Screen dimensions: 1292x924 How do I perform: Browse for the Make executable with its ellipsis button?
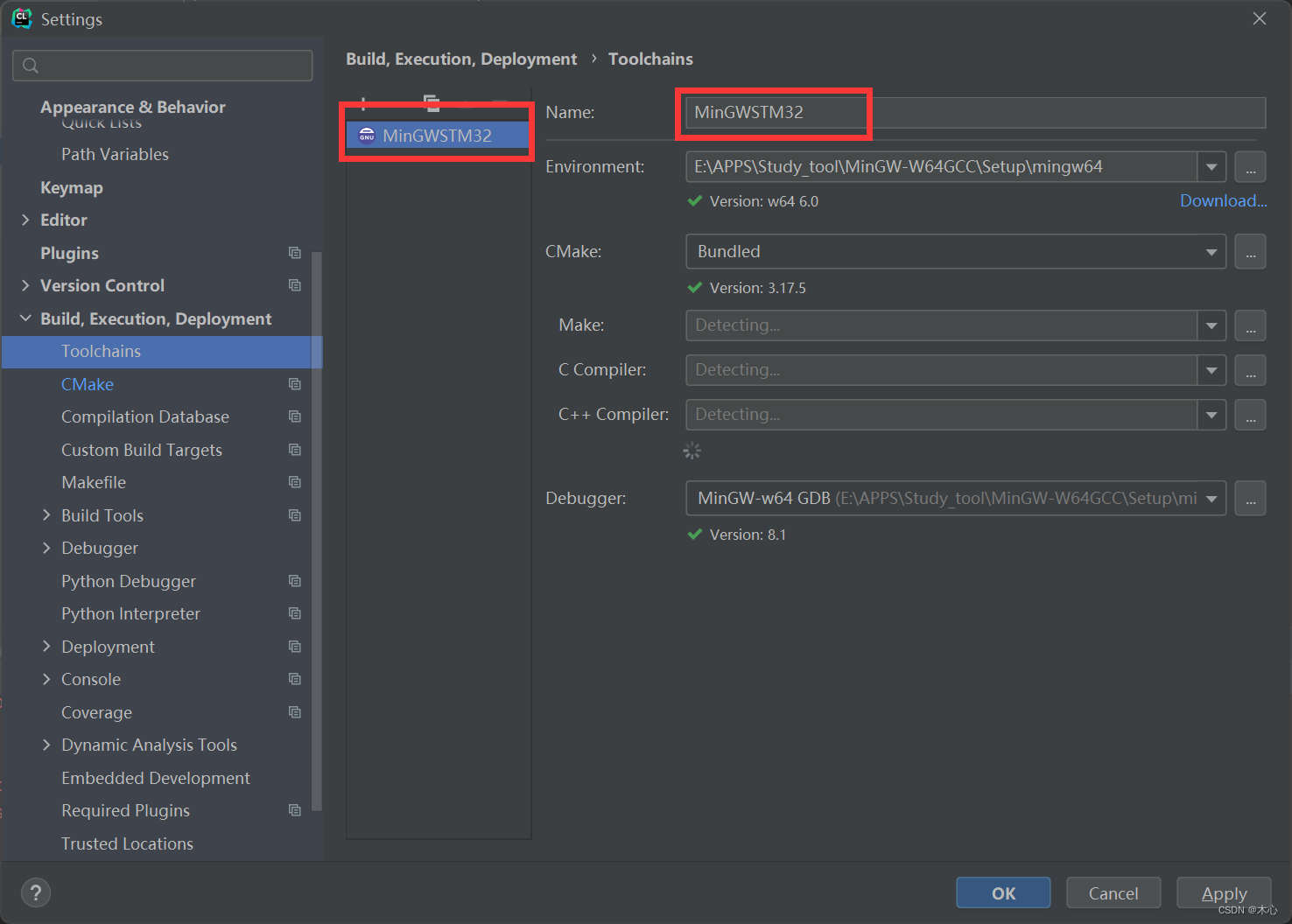[x=1250, y=325]
